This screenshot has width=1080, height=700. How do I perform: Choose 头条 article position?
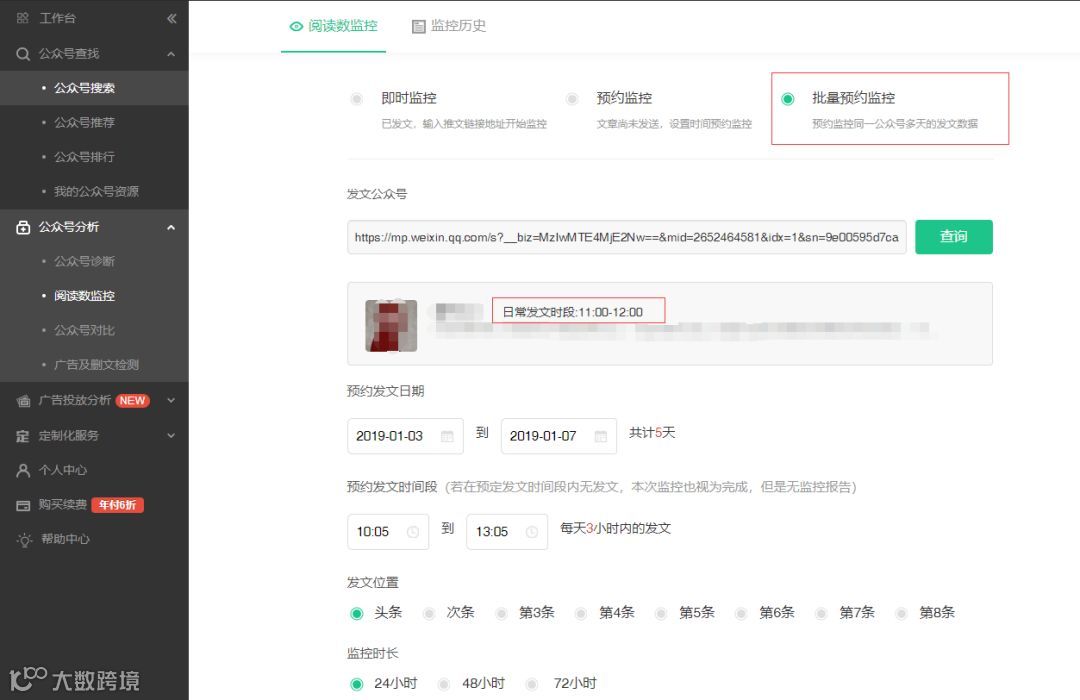point(357,613)
